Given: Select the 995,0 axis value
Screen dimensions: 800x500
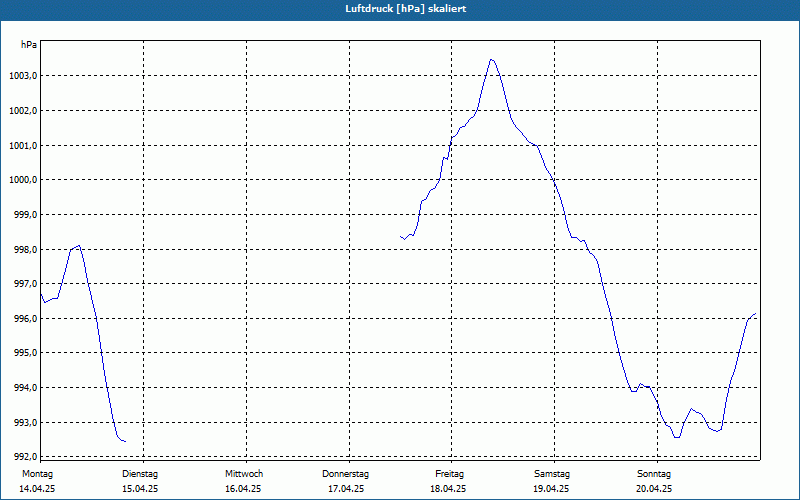Looking at the screenshot, I should coord(25,353).
